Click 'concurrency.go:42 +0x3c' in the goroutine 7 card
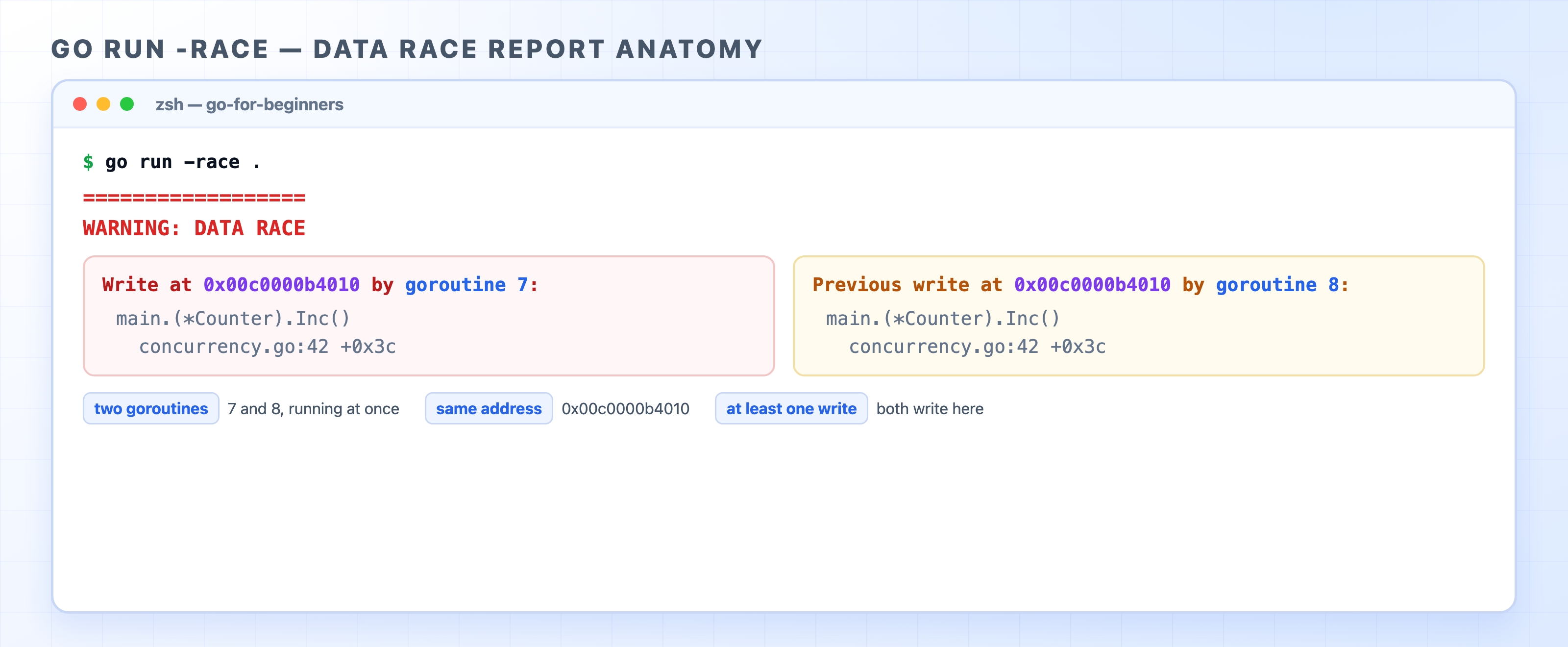The image size is (1568, 647). coord(267,347)
